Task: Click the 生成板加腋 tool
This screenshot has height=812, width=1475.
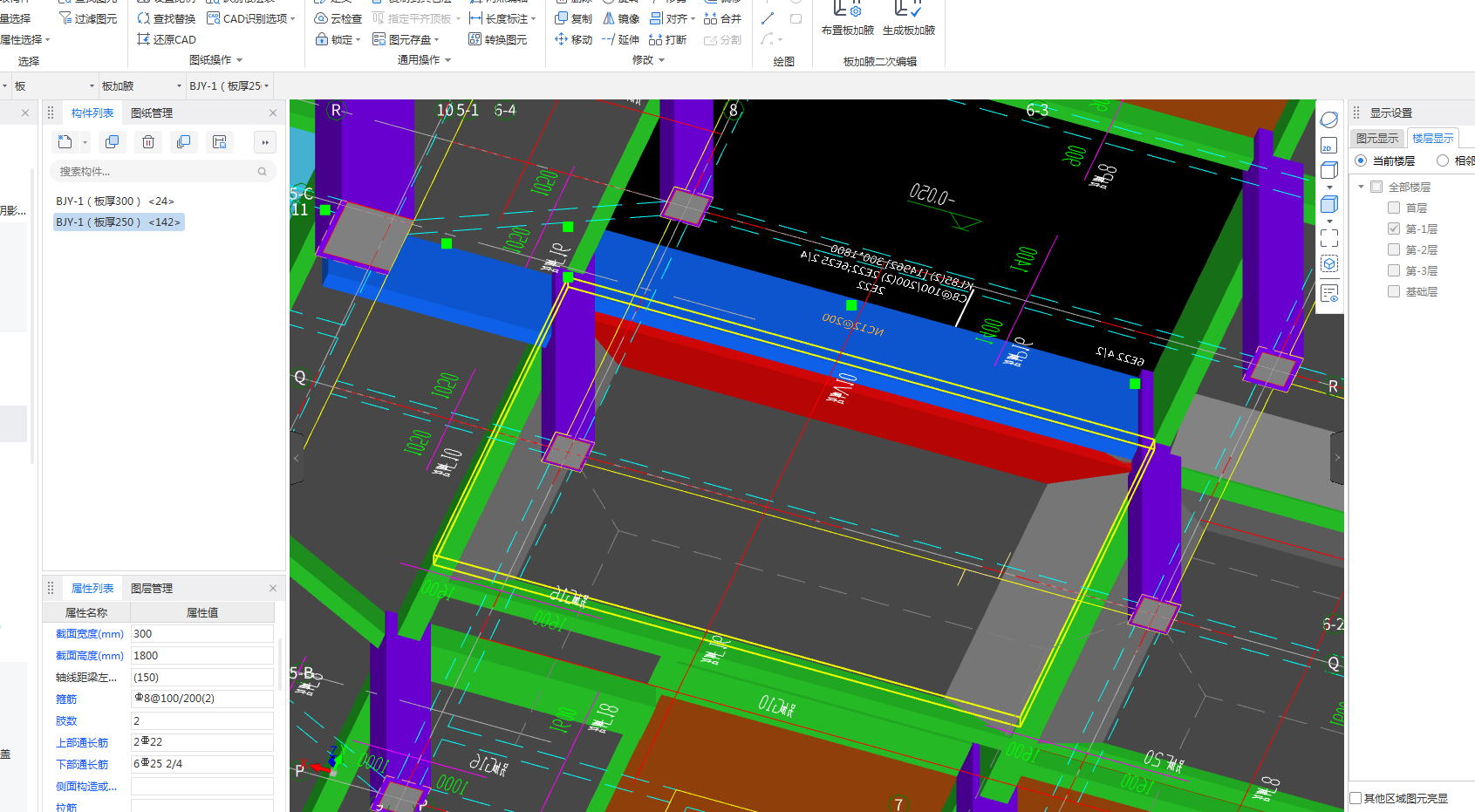Action: [x=908, y=19]
